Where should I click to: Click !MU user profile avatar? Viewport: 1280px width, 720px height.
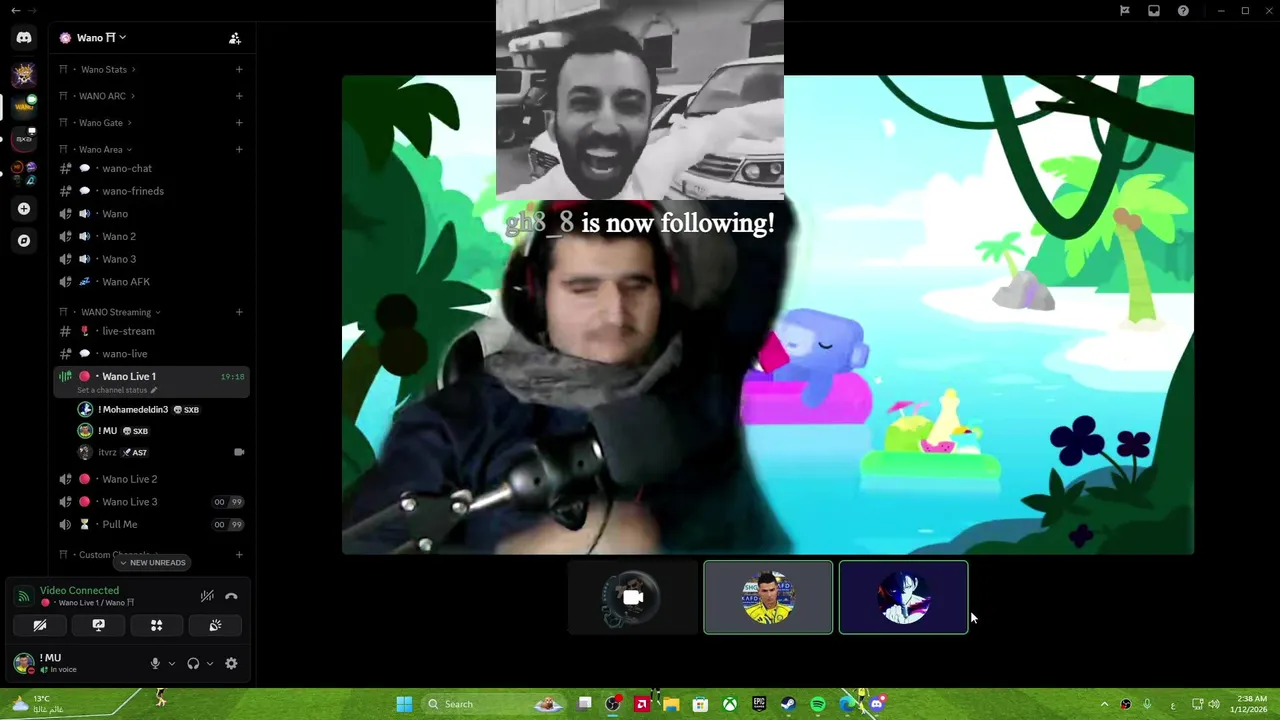(x=23, y=662)
